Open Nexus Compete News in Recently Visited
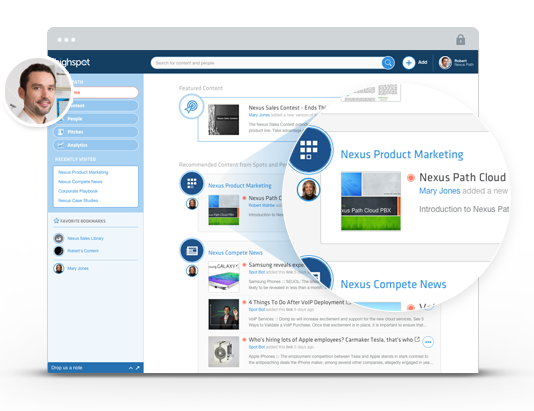Viewport: 534px width, 411px height. [80, 181]
